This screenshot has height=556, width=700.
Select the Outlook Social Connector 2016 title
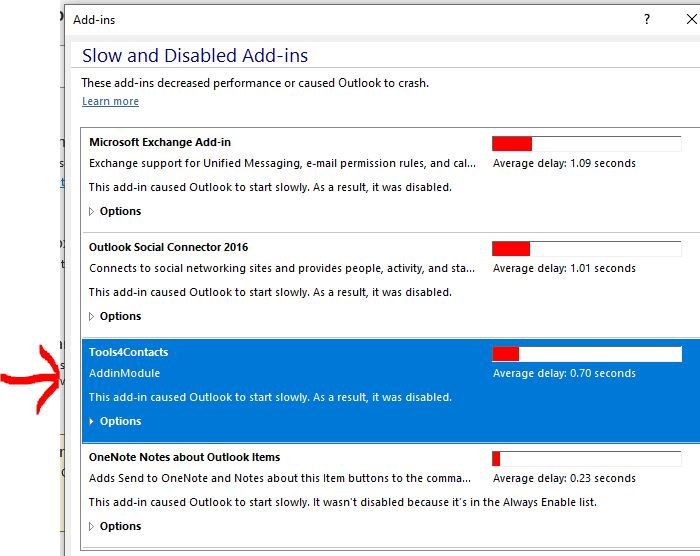pos(168,247)
